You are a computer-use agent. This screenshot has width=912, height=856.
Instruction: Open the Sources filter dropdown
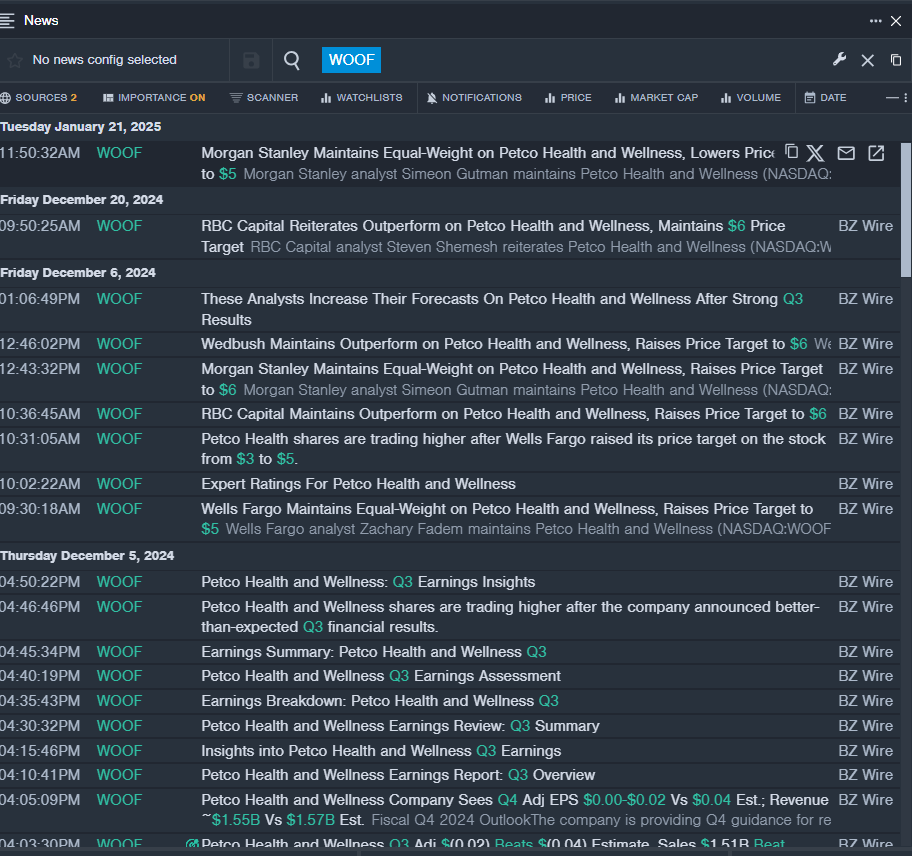click(39, 98)
